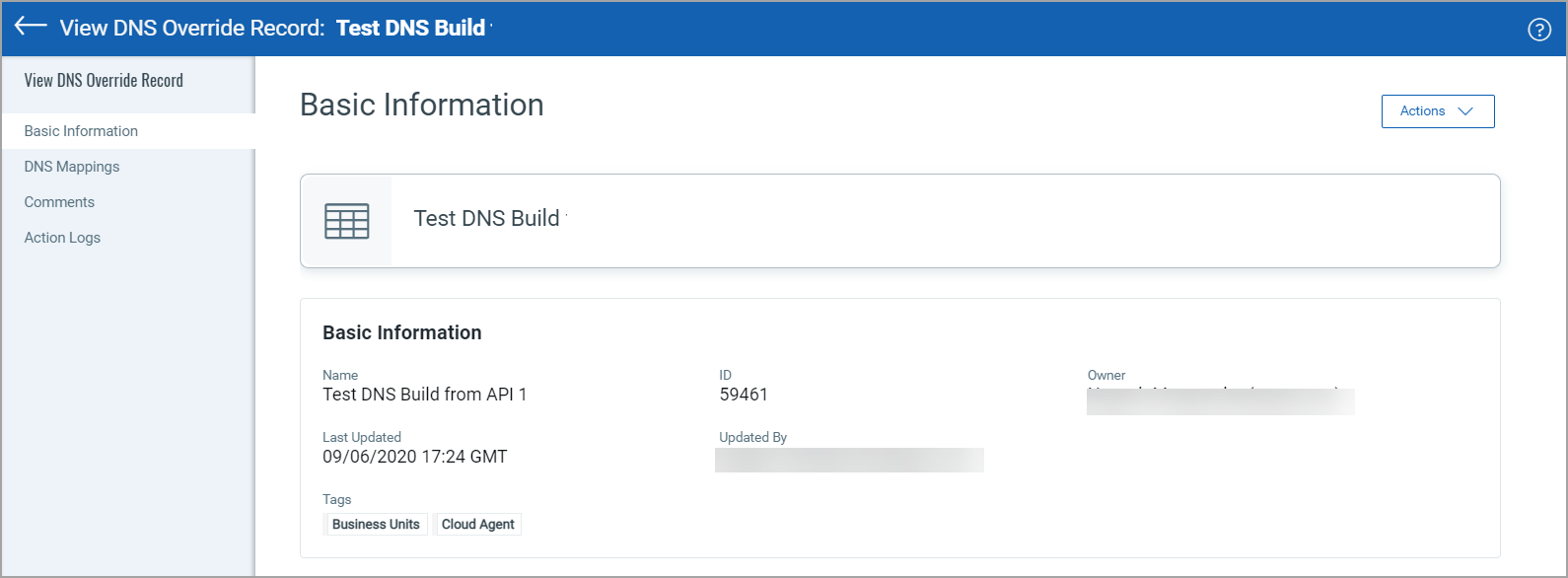Screen dimensions: 1568x578
Task: Click the Last Updated date 09/06/2020 17:24 GMT
Action: pyautogui.click(x=414, y=457)
